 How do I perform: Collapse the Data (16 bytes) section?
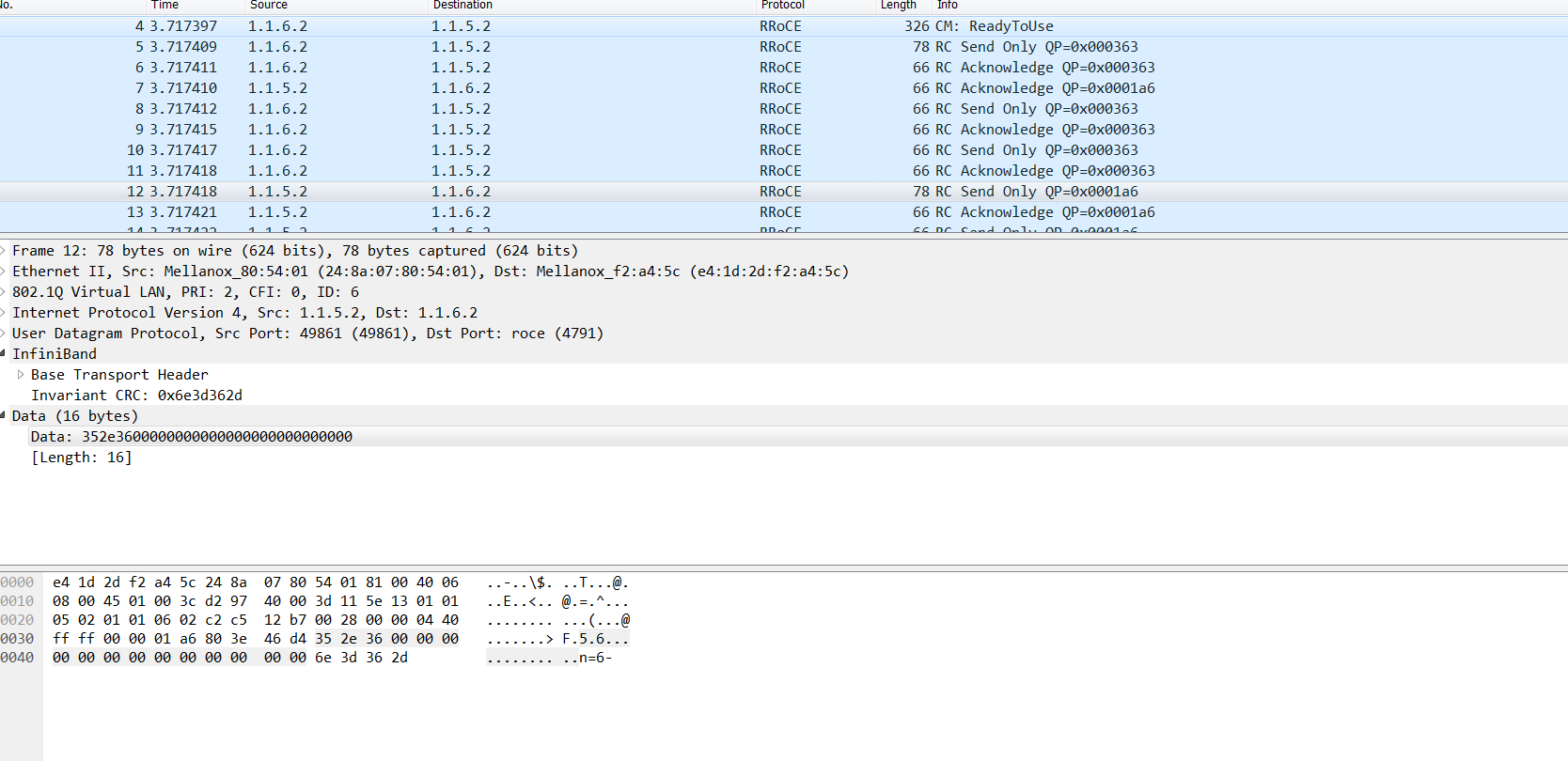4,416
